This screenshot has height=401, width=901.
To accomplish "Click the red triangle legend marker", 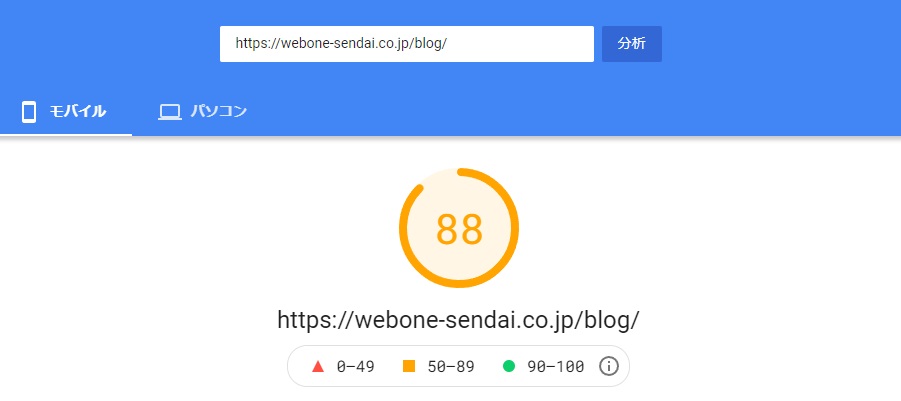I will pos(318,366).
